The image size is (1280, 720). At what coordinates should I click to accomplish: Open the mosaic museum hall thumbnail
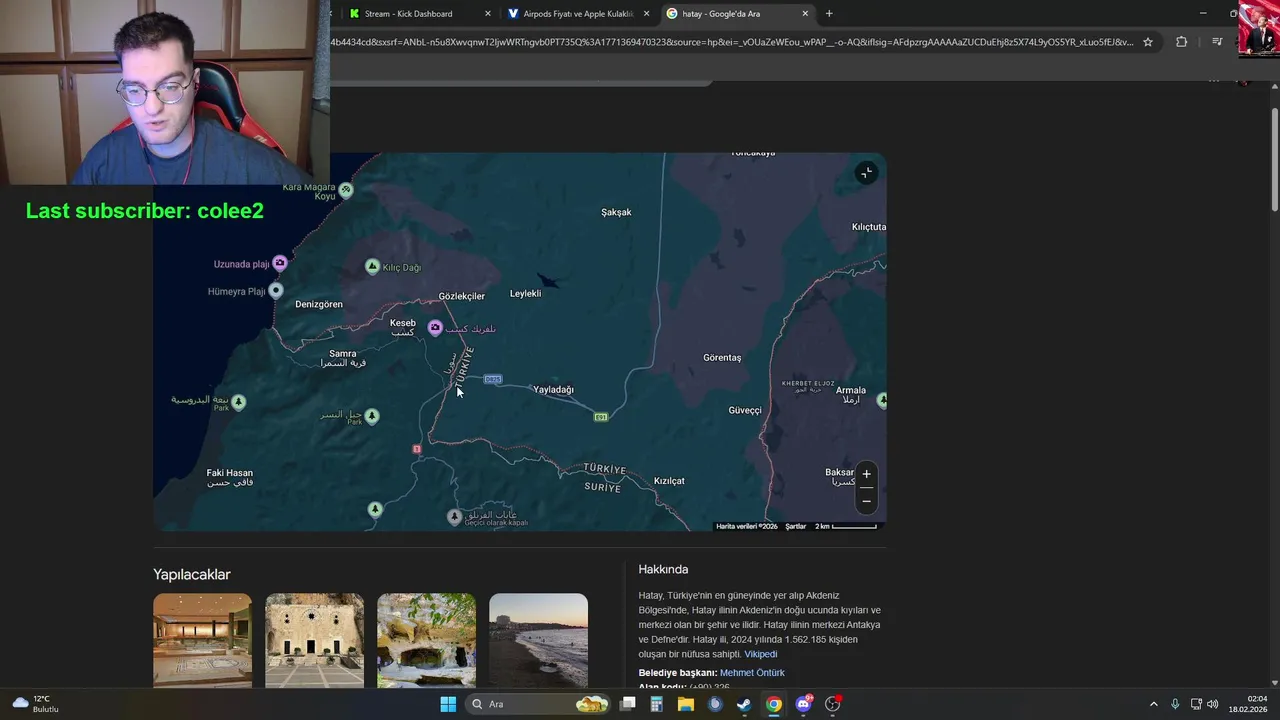(x=202, y=640)
